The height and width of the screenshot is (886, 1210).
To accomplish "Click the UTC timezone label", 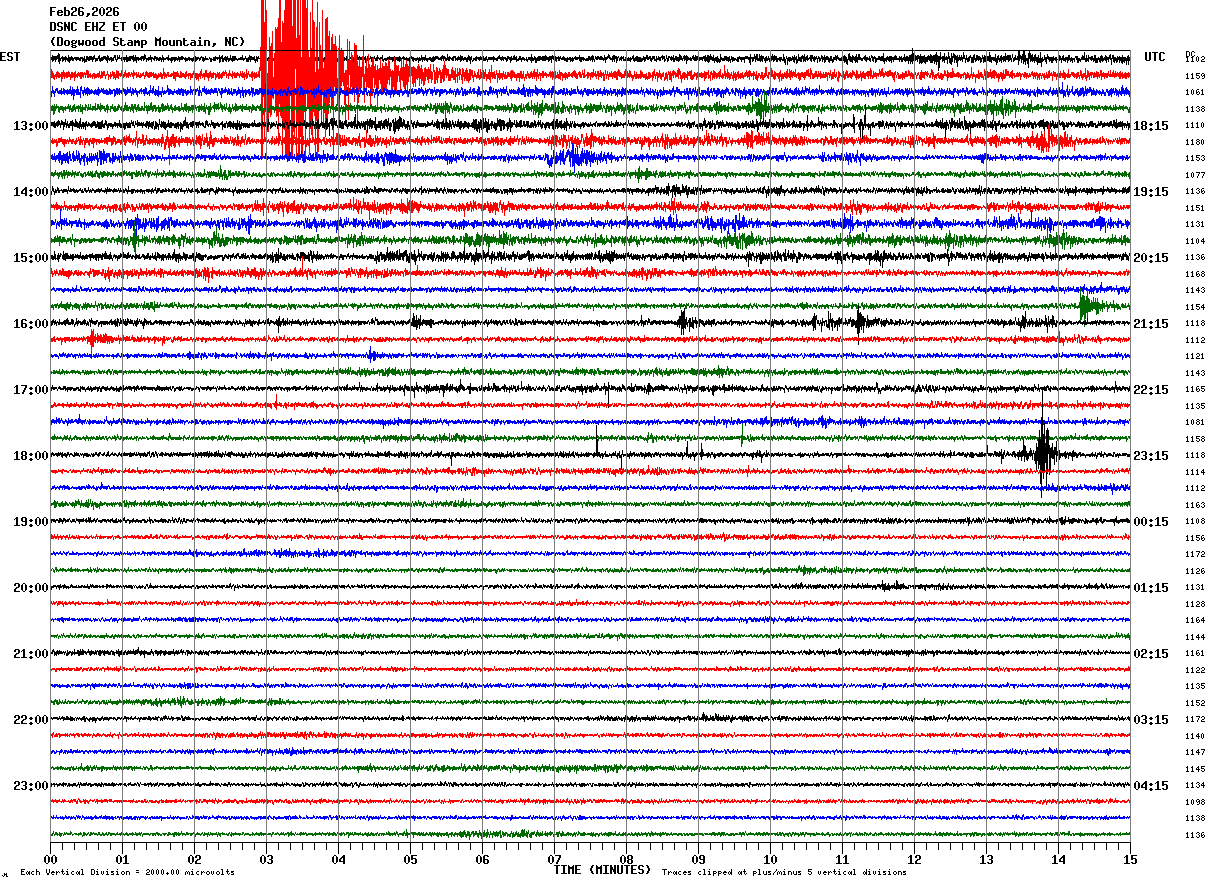I will (x=1155, y=57).
